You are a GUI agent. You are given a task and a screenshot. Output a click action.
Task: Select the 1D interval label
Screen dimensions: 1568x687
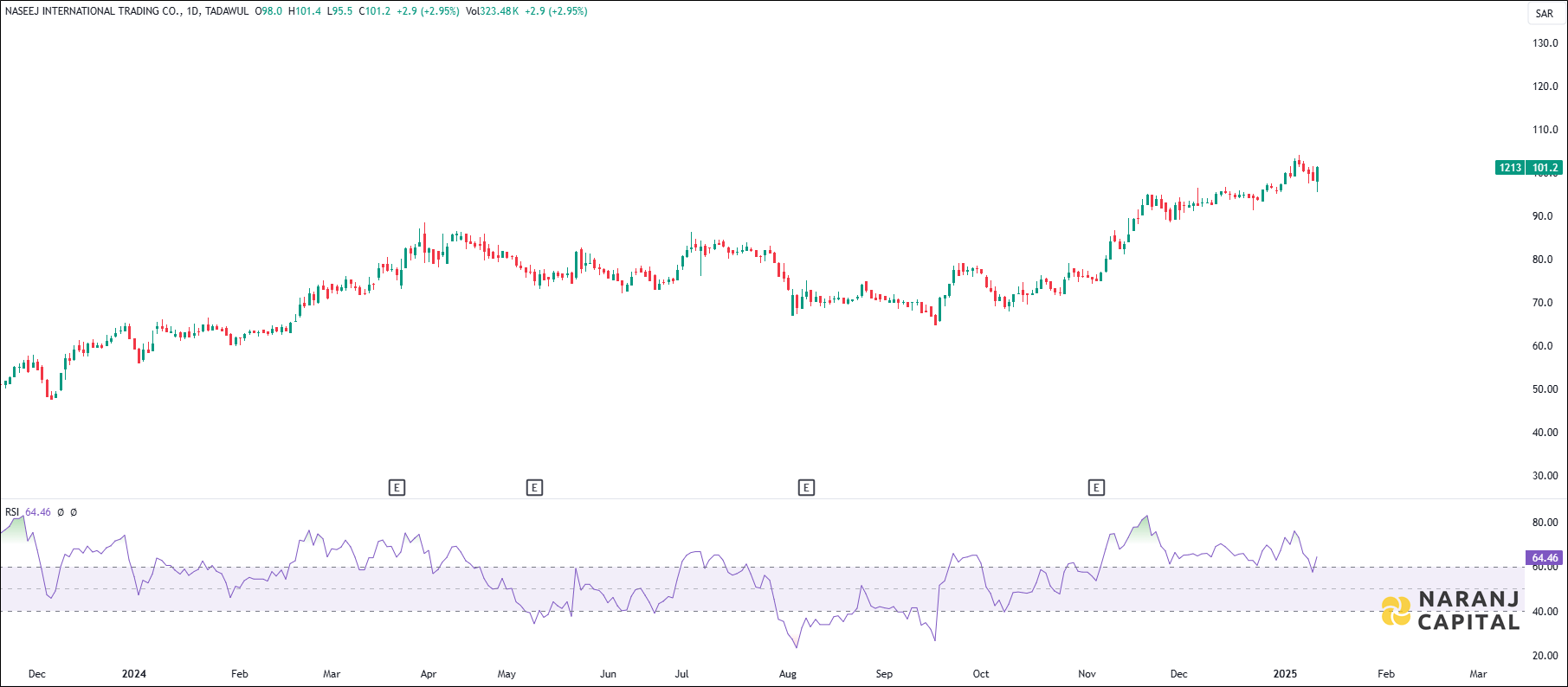pos(193,11)
